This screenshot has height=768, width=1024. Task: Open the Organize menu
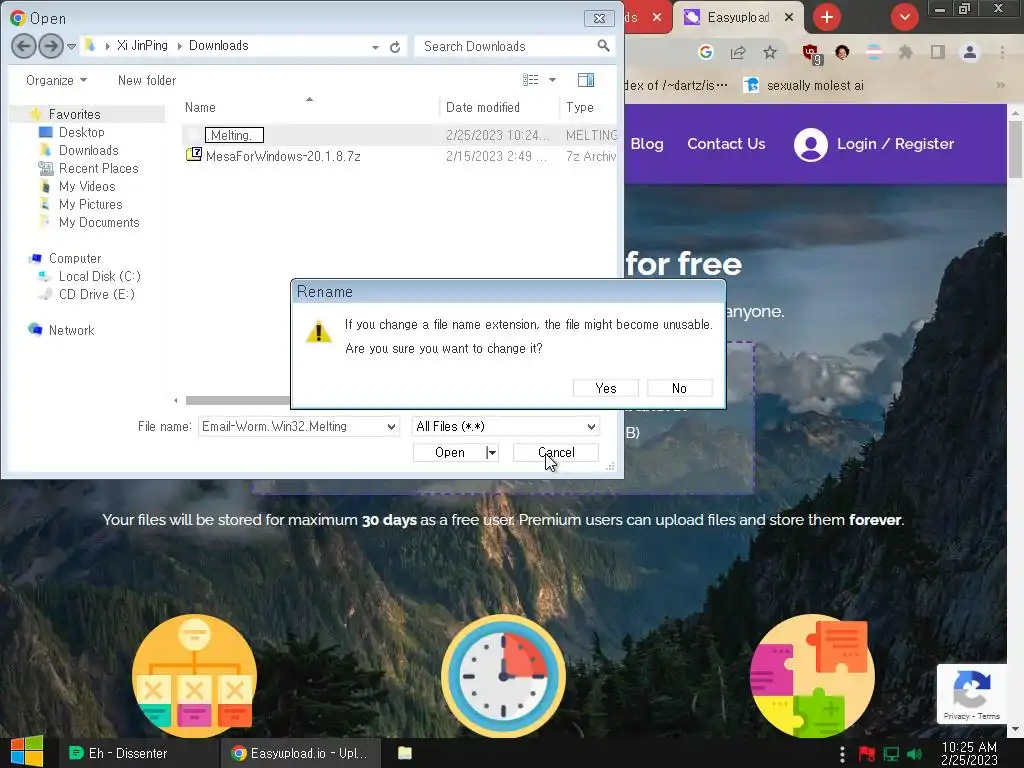56,80
